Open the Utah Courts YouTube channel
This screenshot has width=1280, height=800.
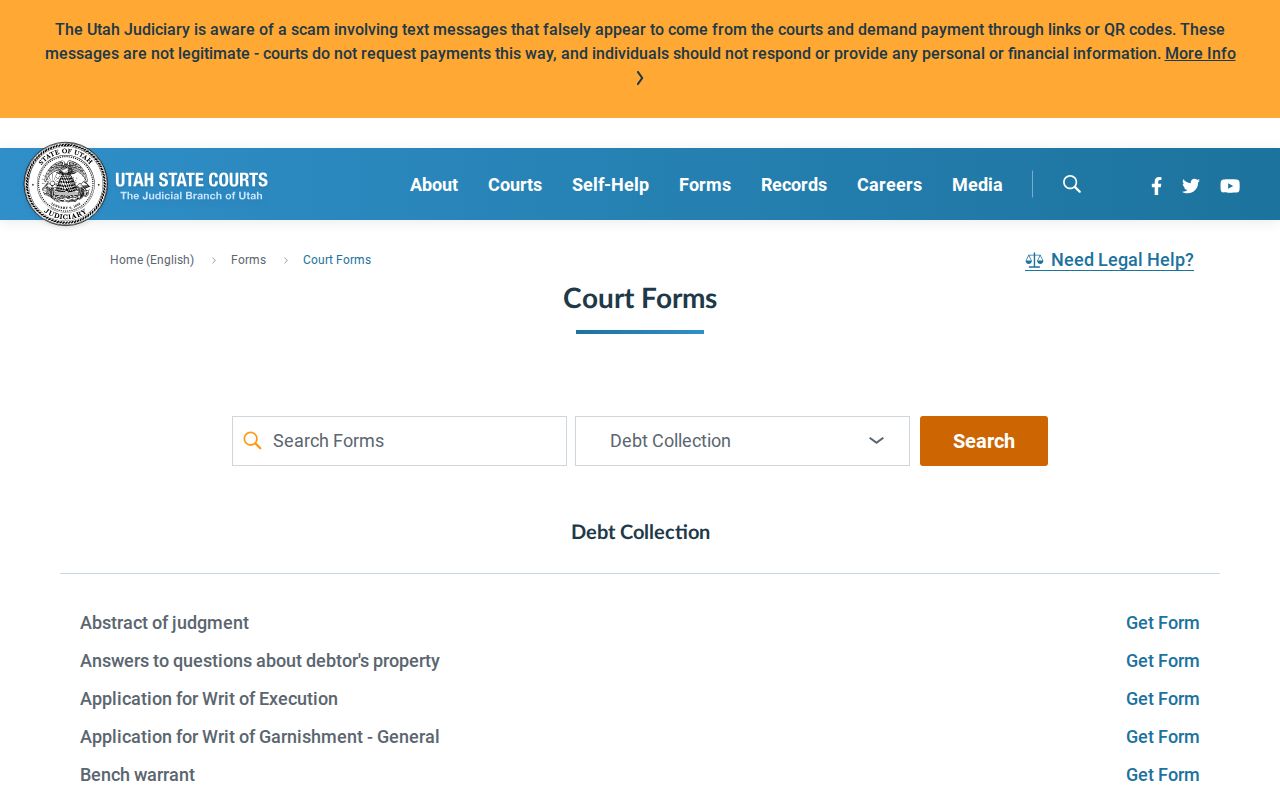pyautogui.click(x=1230, y=186)
